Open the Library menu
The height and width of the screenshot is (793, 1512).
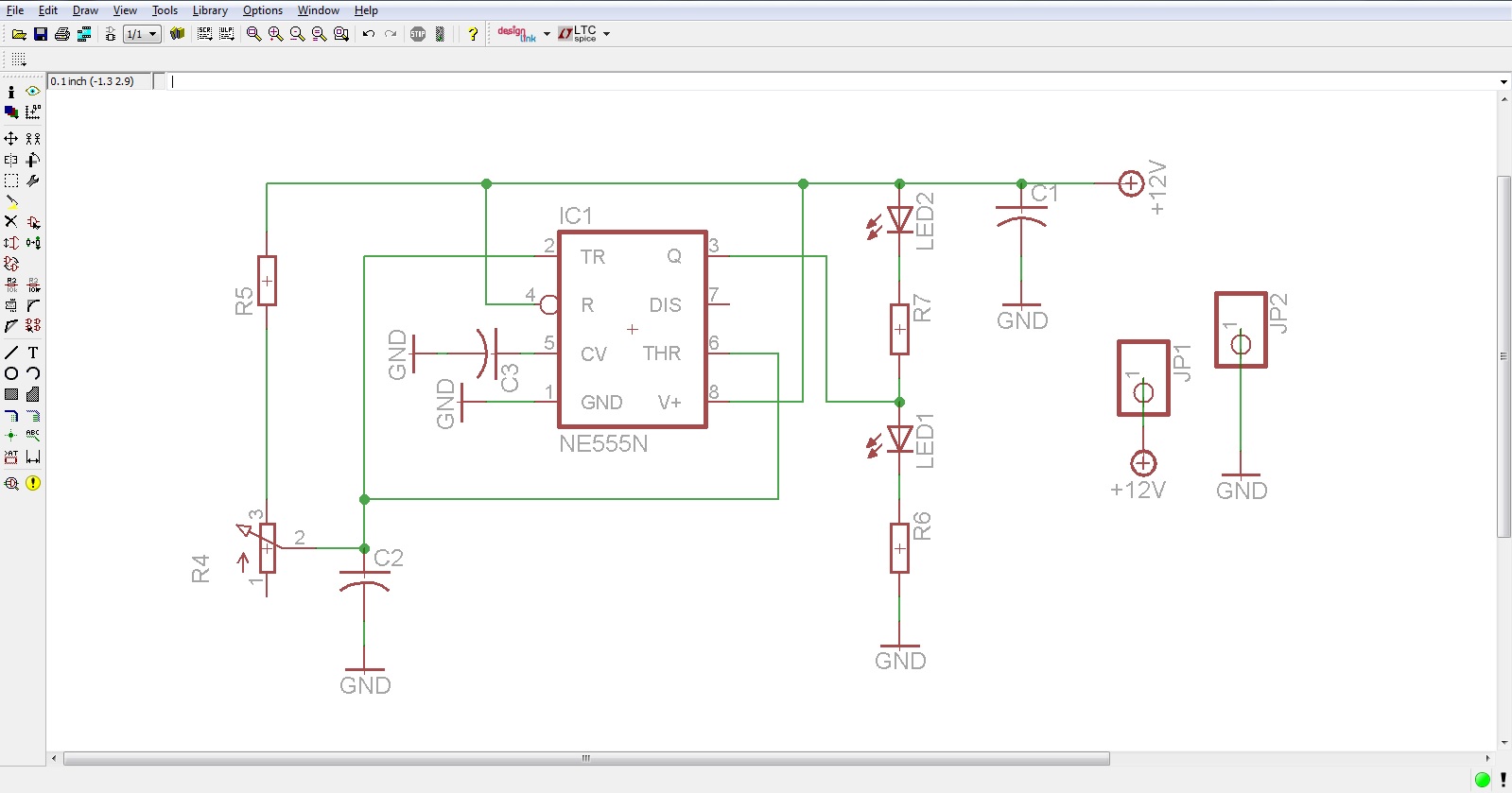(x=210, y=10)
